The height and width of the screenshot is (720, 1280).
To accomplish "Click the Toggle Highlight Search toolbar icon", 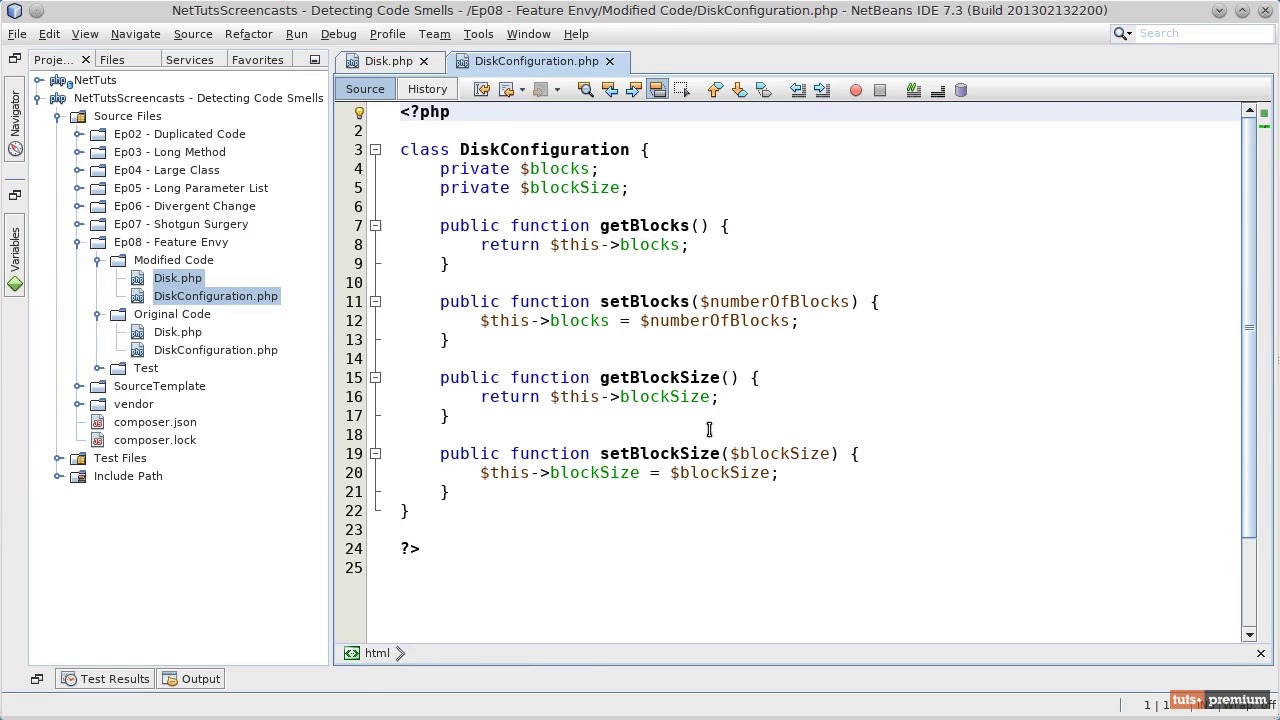I will 658,90.
